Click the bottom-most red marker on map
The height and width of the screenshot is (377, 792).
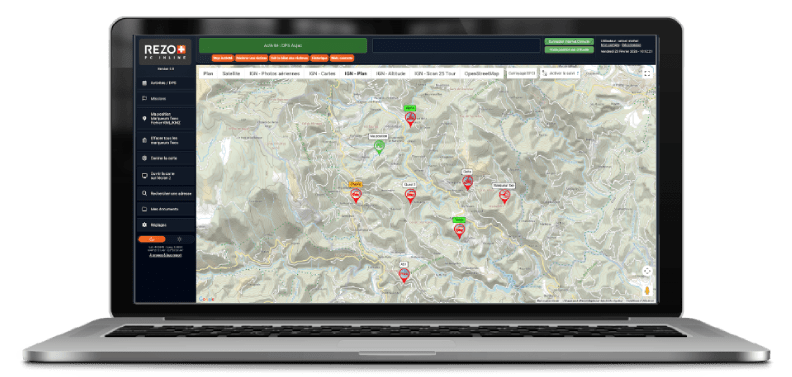point(404,275)
